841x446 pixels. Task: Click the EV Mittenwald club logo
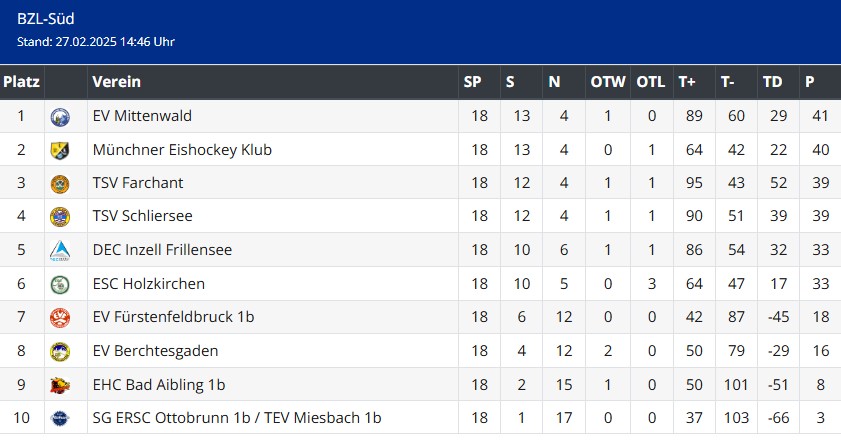(x=60, y=116)
